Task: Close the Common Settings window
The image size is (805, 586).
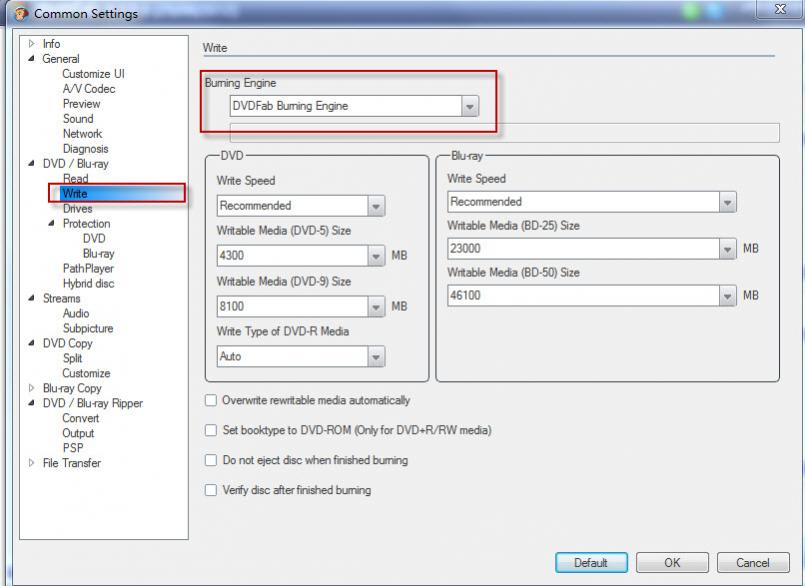Action: click(780, 9)
